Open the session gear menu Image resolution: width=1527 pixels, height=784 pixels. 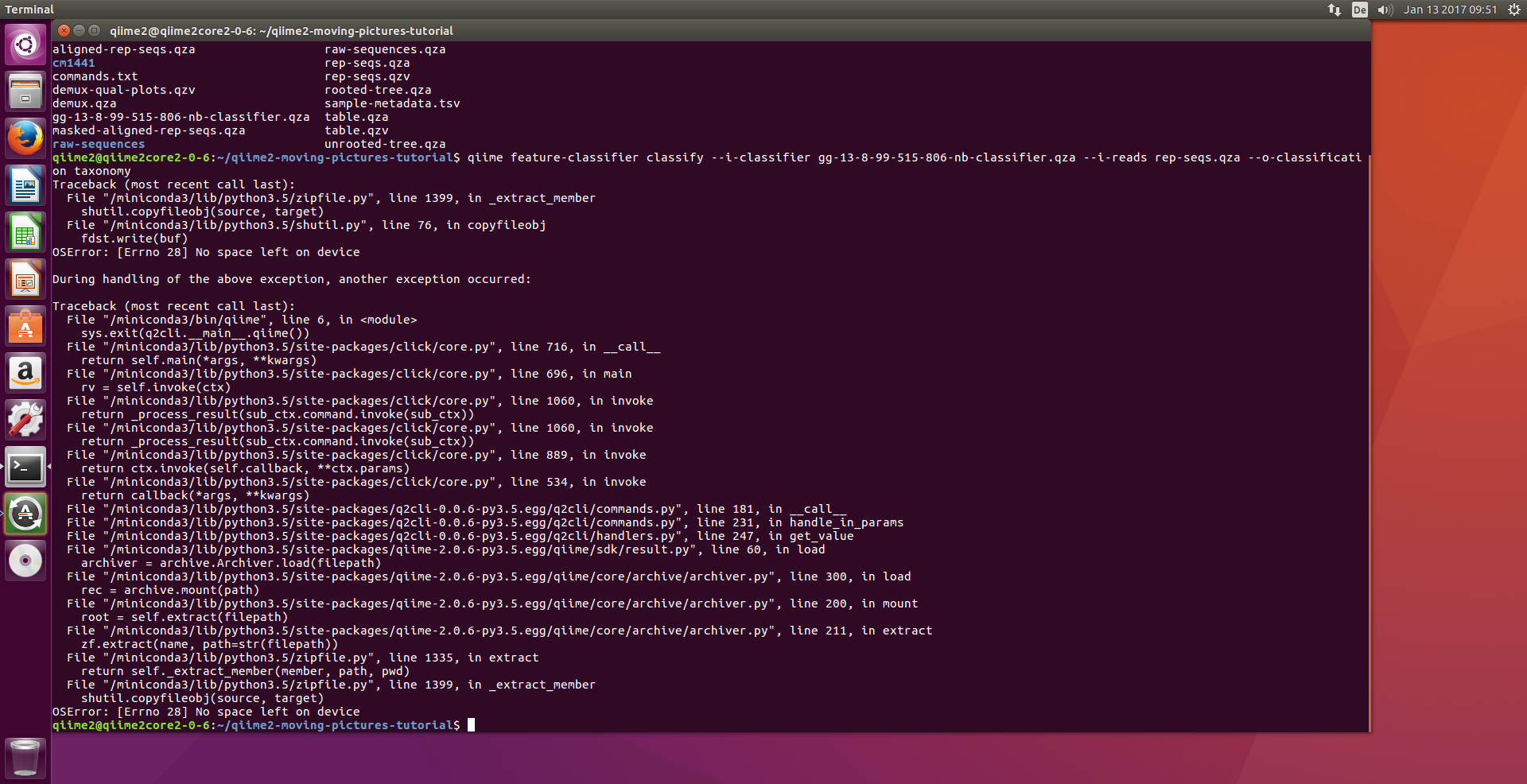pyautogui.click(x=1513, y=10)
